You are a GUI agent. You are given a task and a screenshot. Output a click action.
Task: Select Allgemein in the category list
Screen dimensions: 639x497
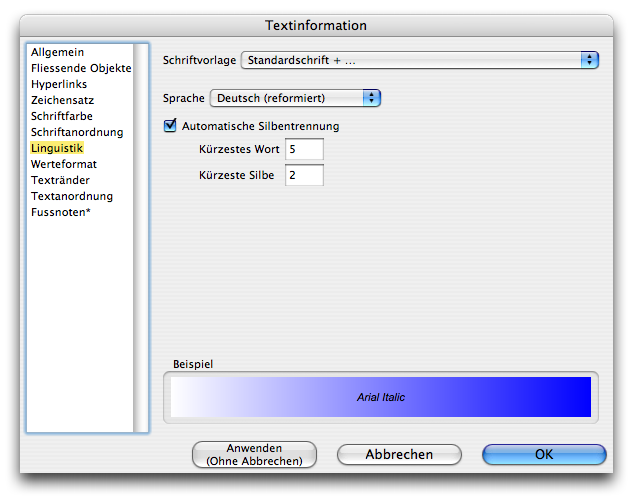click(x=57, y=52)
